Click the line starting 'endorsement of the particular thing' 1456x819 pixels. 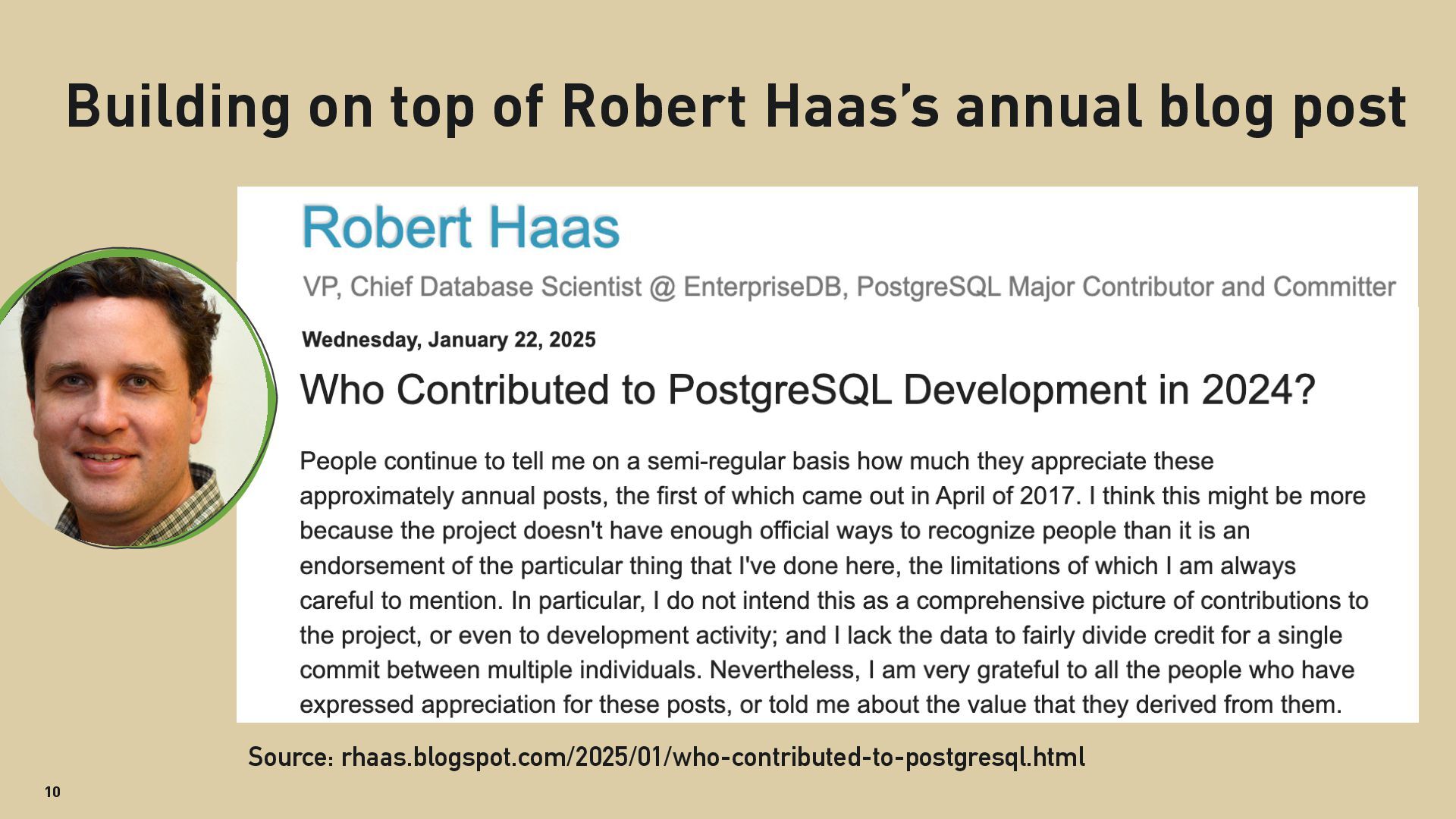[798, 566]
